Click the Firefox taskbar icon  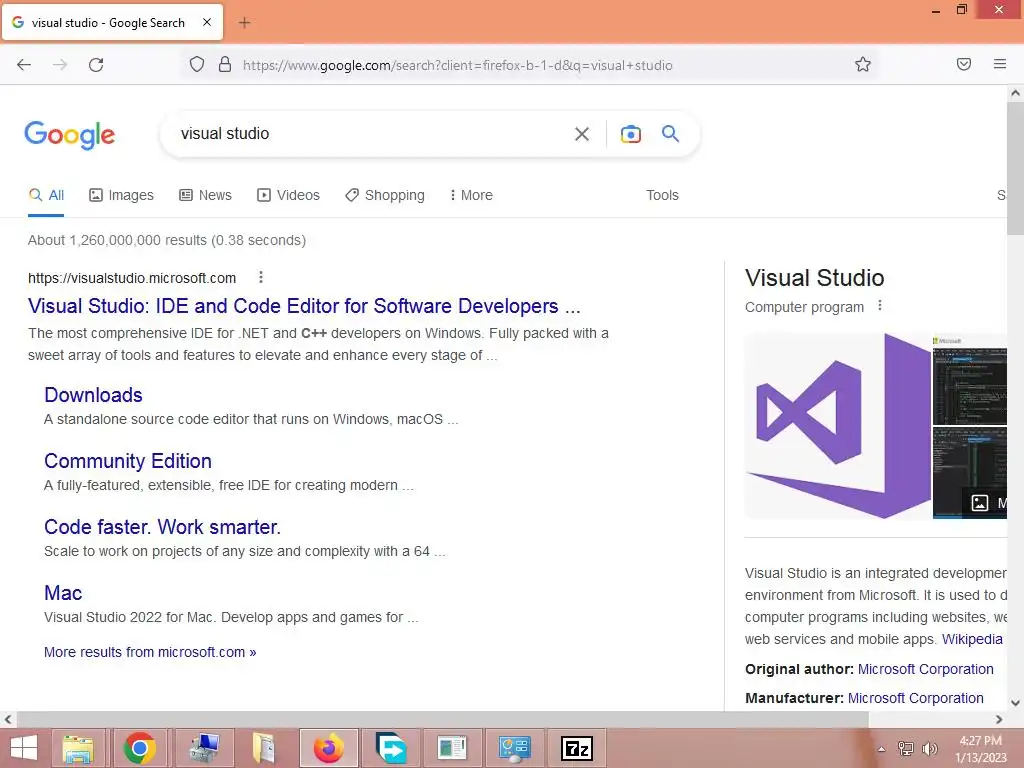(x=328, y=748)
